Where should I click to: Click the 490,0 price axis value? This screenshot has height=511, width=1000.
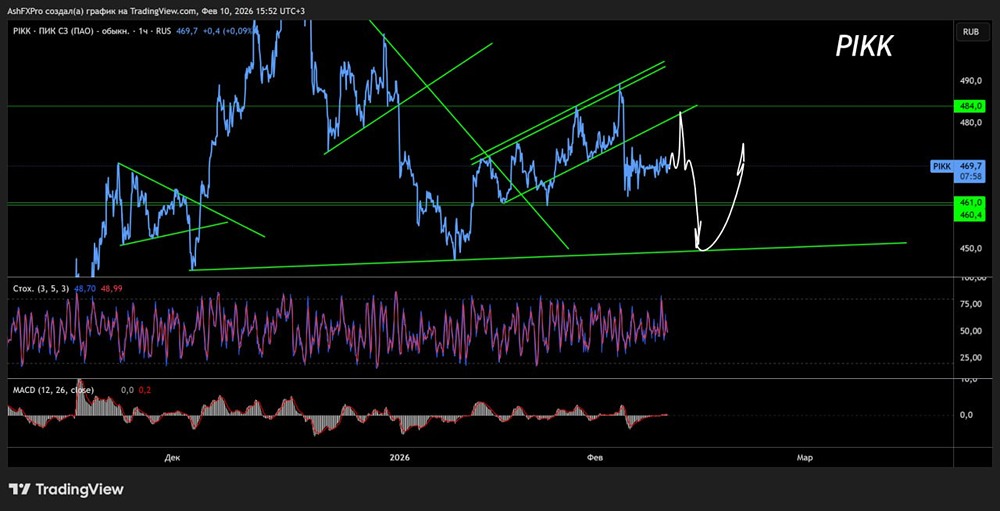970,81
